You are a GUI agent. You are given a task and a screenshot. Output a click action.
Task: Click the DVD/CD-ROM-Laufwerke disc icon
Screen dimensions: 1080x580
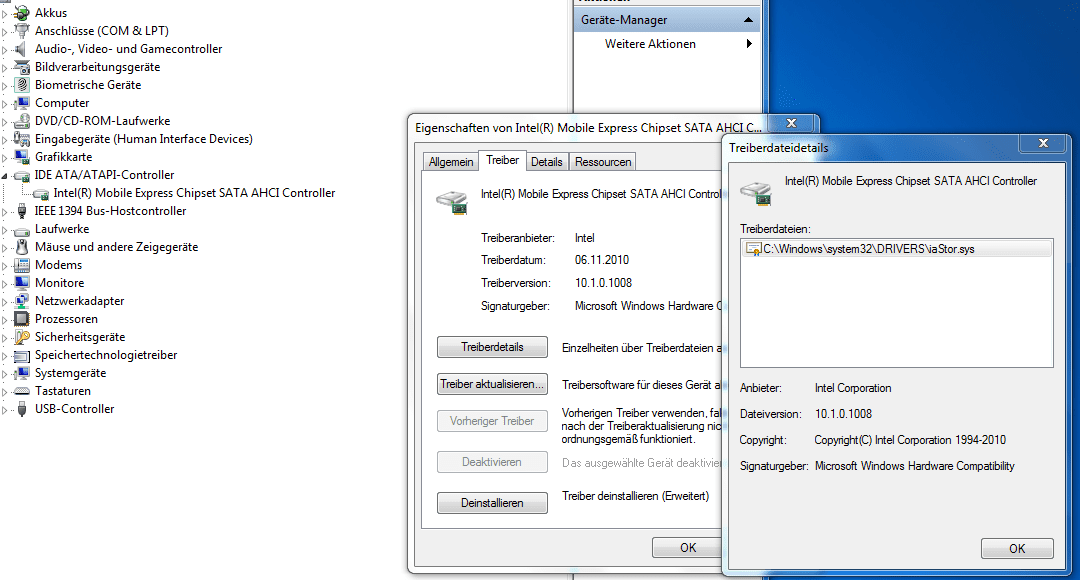(x=22, y=121)
